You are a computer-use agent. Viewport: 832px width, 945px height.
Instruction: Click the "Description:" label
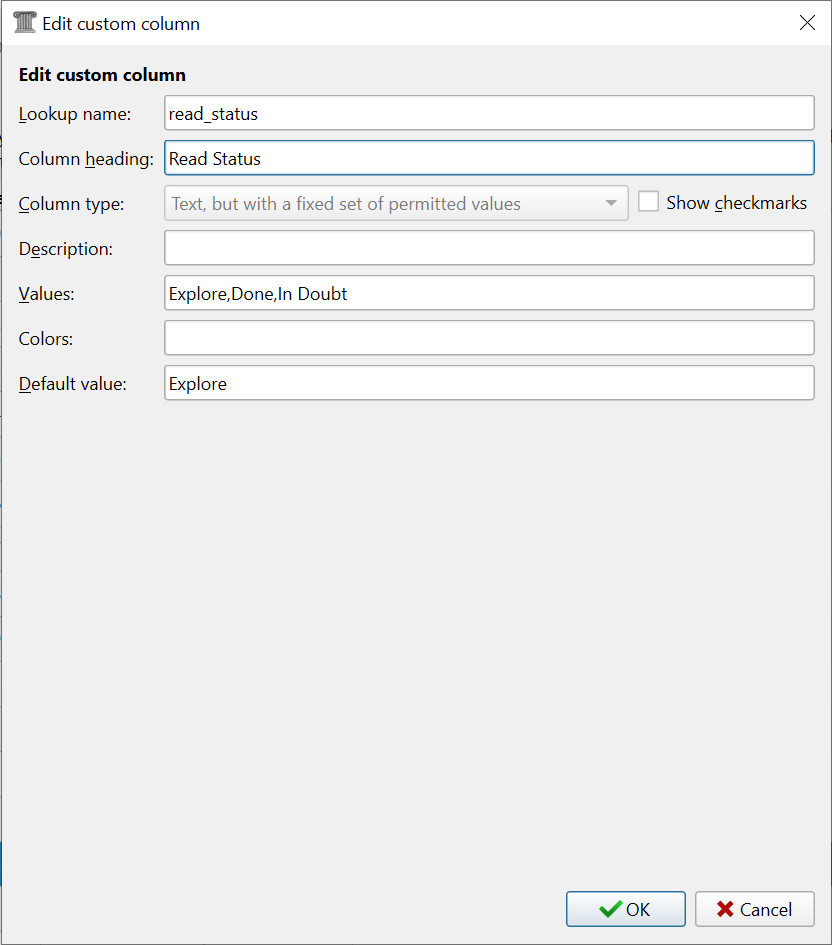pos(66,249)
